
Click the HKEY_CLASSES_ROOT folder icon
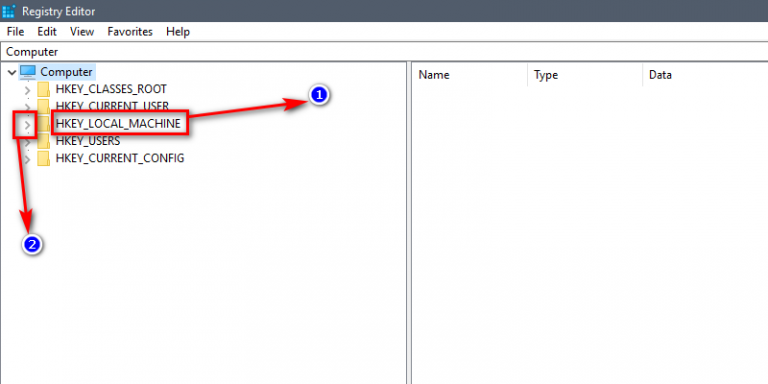[x=44, y=89]
